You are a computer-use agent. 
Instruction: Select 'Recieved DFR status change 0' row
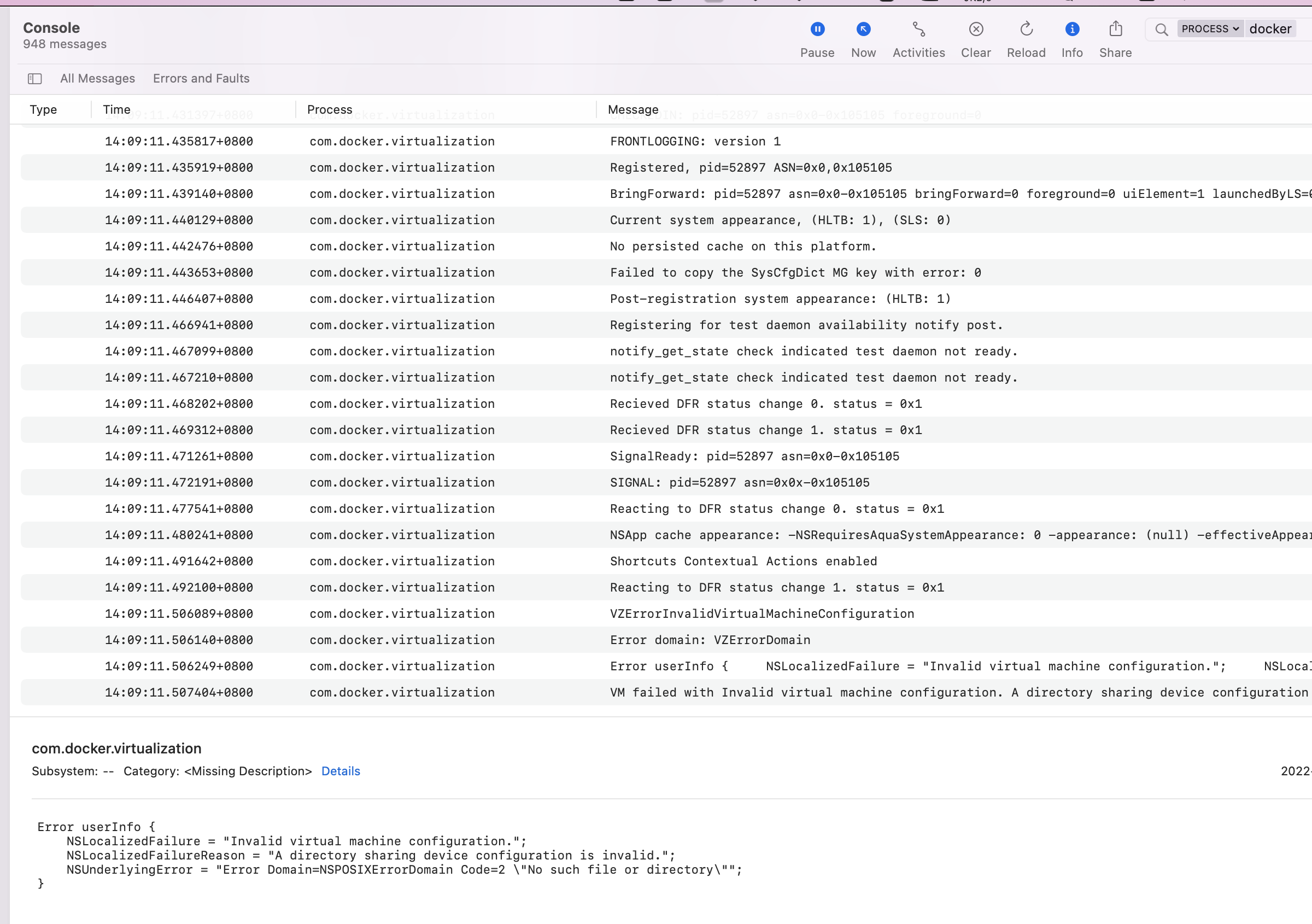click(x=666, y=404)
